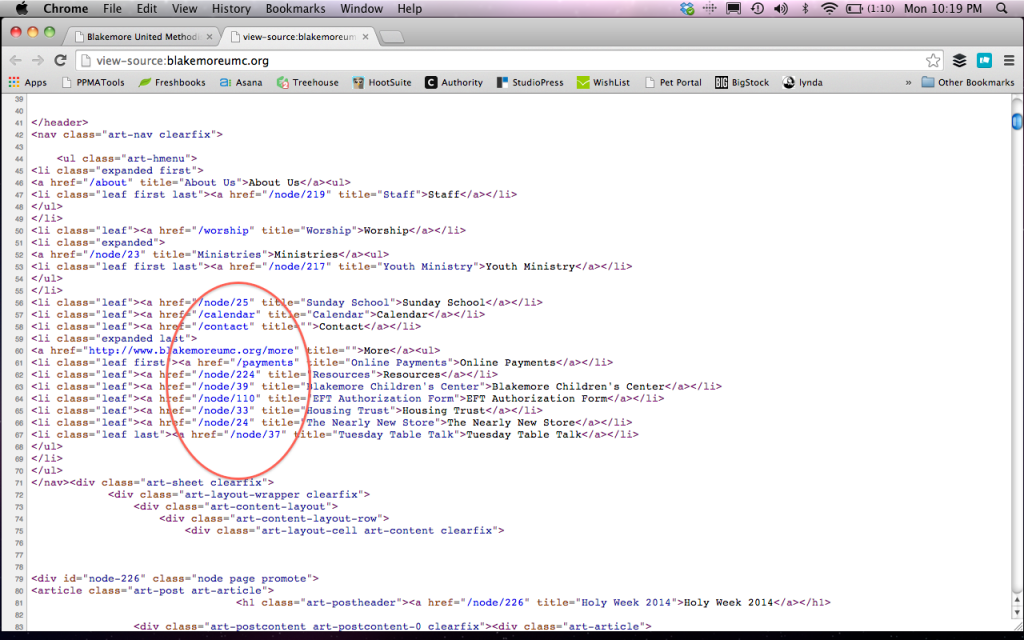The image size is (1024, 640).
Task: Follow the http://www.blakemoreumc.org/more link
Action: (x=191, y=351)
